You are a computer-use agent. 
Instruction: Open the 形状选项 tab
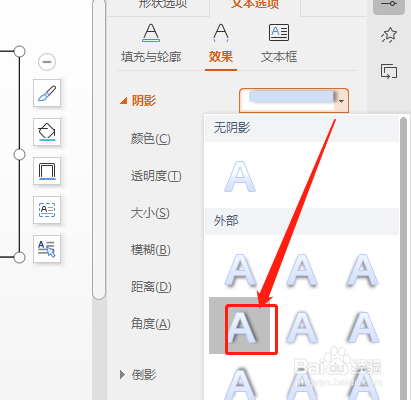point(163,4)
